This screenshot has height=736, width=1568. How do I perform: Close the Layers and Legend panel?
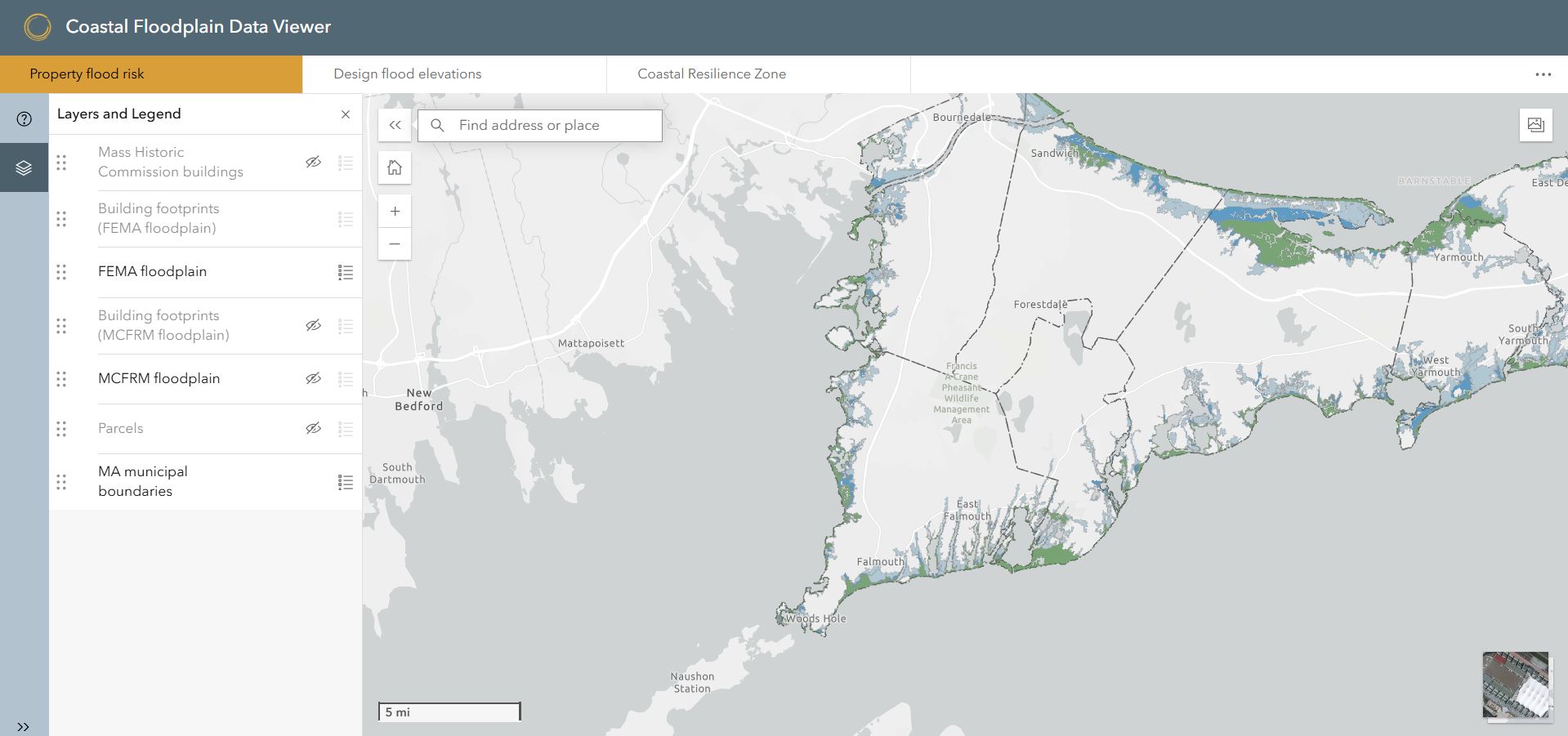pyautogui.click(x=346, y=114)
